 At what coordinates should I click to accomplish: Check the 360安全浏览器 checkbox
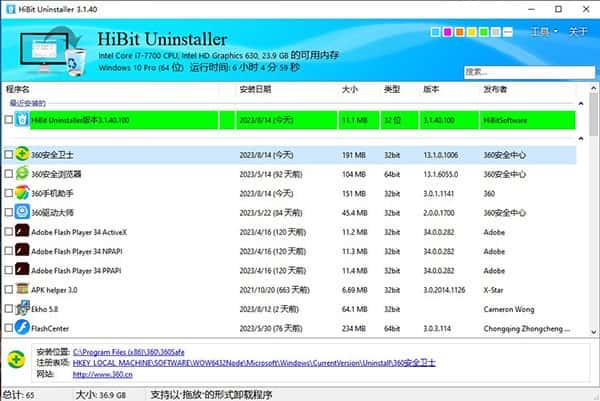(8, 174)
